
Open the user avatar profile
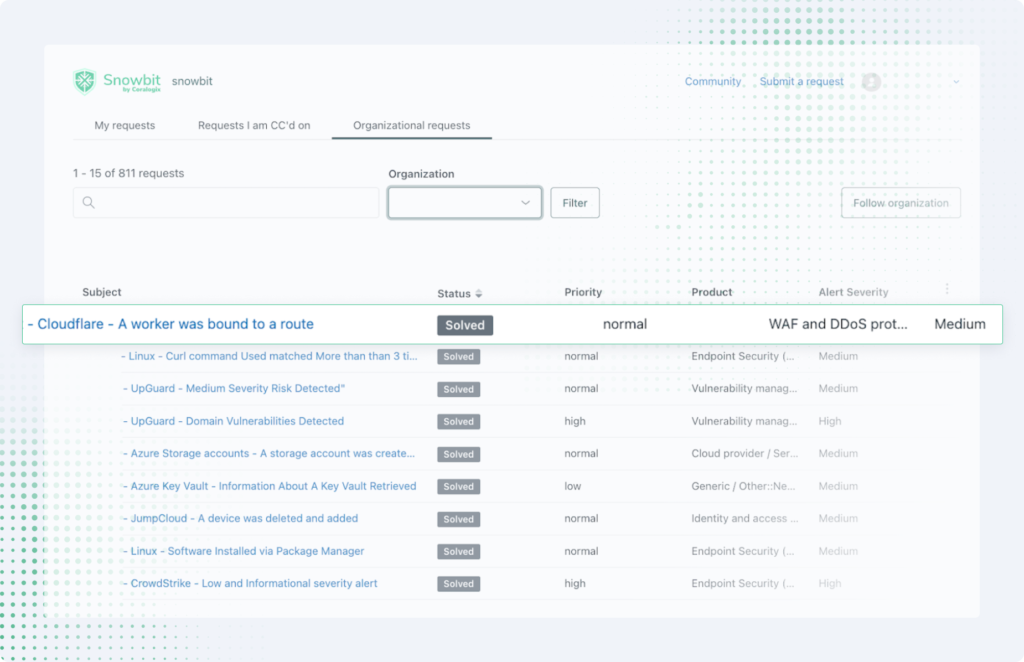tap(871, 82)
